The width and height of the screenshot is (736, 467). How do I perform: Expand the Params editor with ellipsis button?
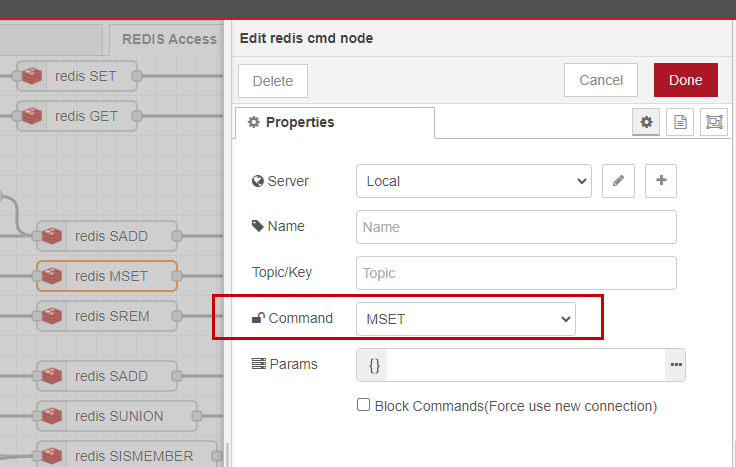[676, 365]
